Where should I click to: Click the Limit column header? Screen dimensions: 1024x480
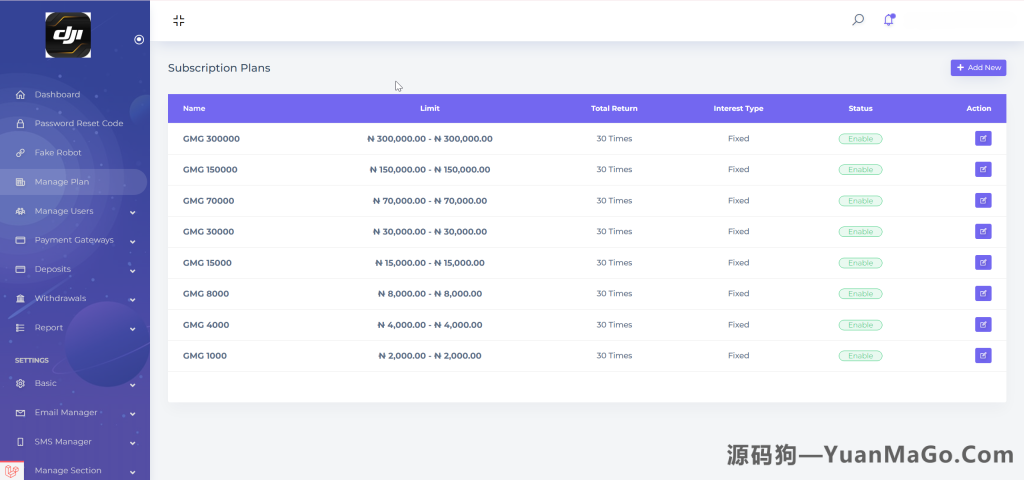(x=430, y=108)
